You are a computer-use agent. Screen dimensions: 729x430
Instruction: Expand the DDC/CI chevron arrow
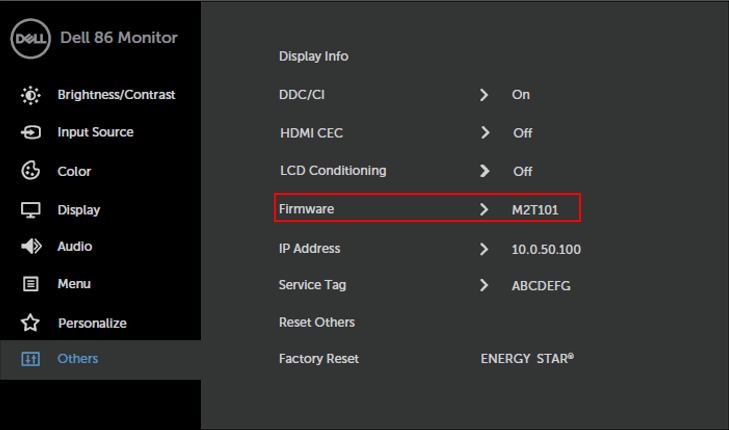pyautogui.click(x=484, y=95)
